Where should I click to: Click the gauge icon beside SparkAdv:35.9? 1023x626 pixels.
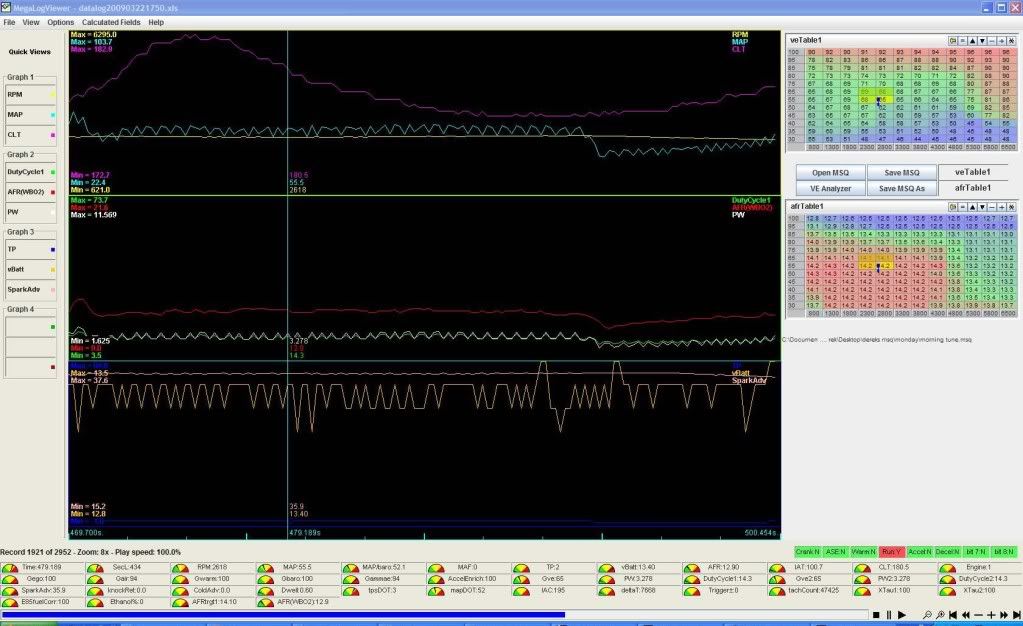[10, 591]
